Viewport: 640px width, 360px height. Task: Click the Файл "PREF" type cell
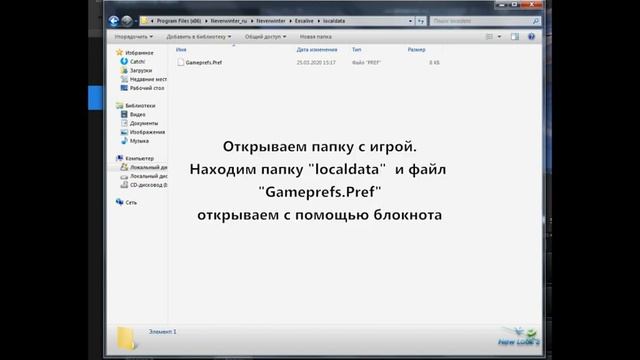pyautogui.click(x=366, y=62)
